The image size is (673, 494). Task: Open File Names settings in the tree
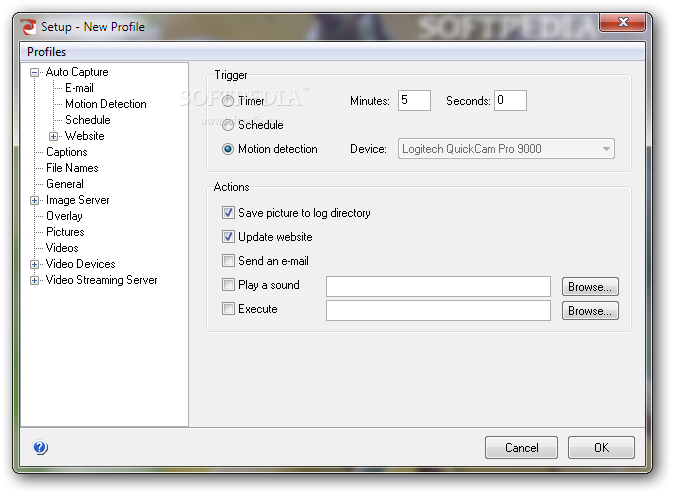pyautogui.click(x=72, y=168)
